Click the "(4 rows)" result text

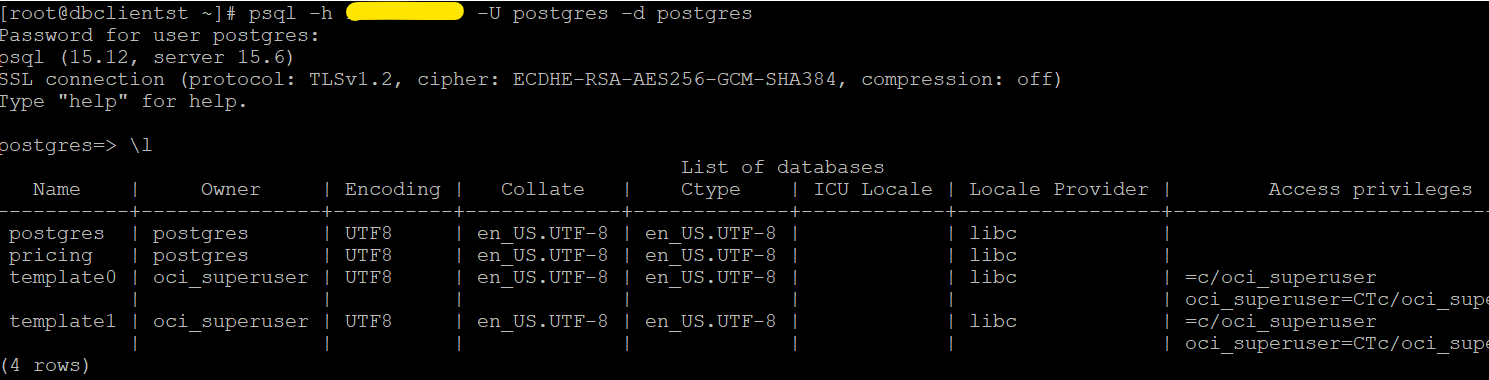[x=45, y=365]
